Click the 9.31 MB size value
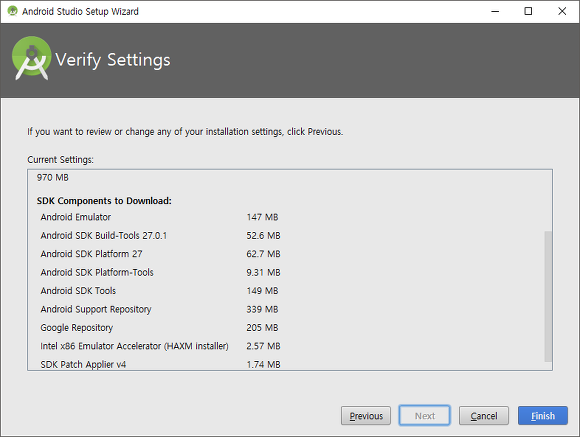This screenshot has height=437, width=580. click(263, 272)
